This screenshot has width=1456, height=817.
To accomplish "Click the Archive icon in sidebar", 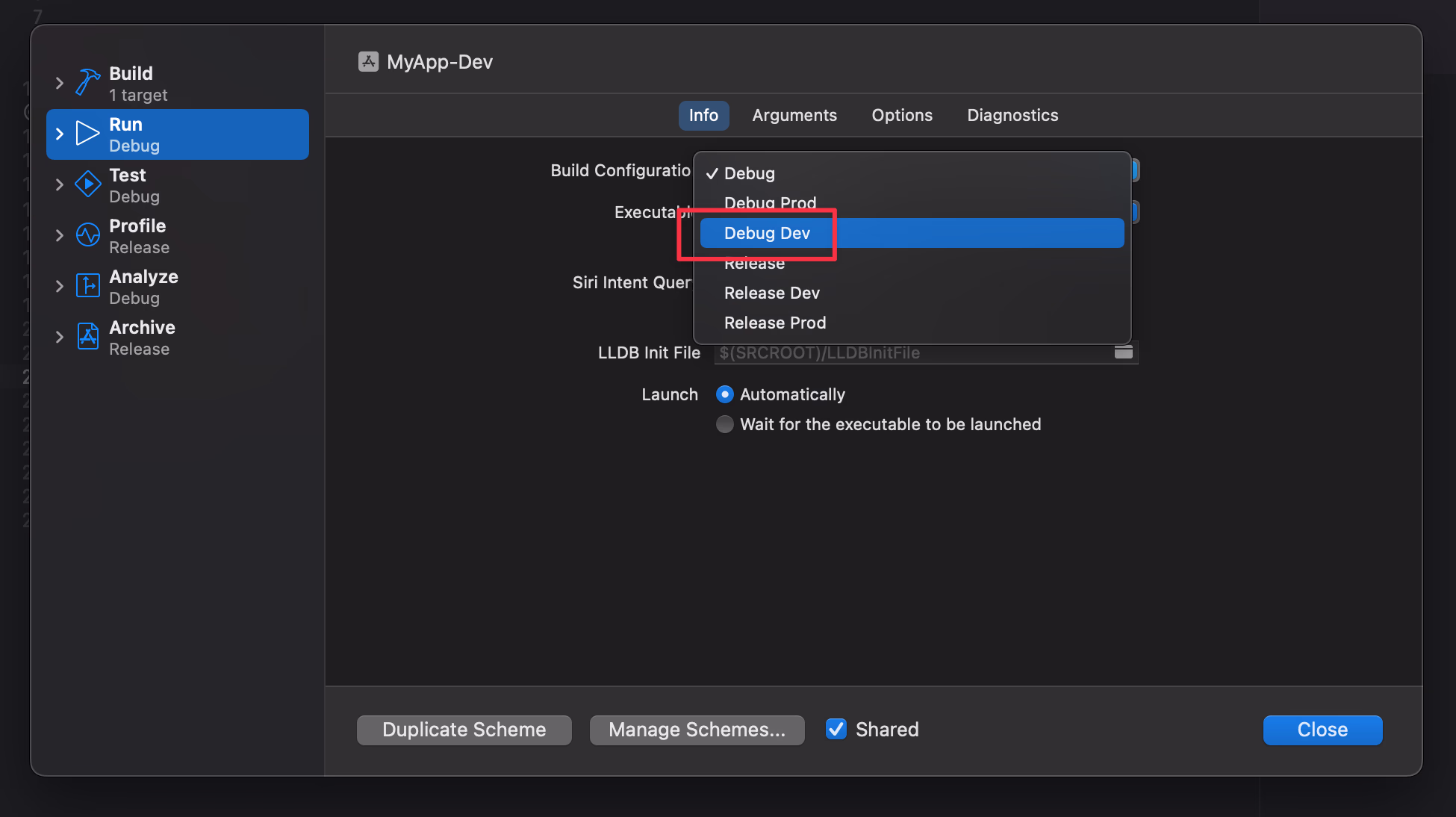I will tap(87, 337).
